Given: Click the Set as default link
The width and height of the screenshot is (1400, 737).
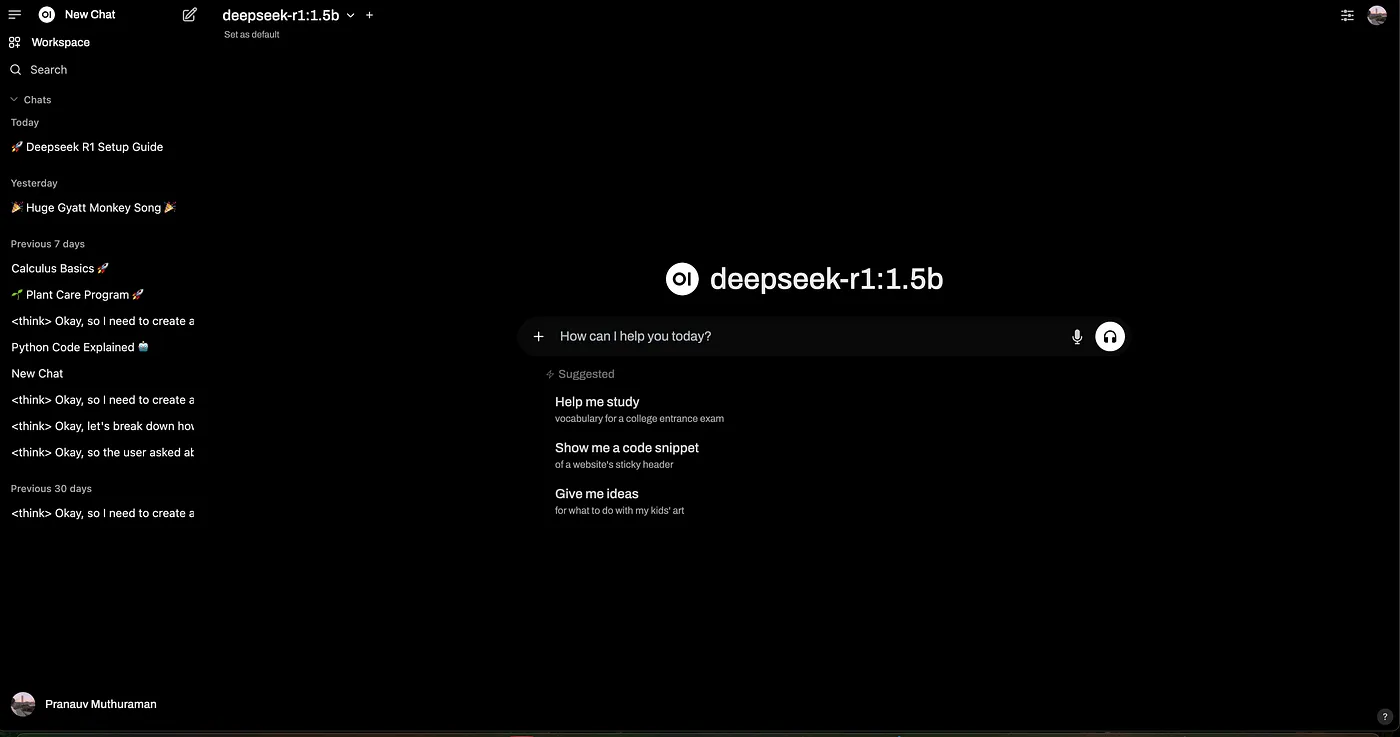Looking at the screenshot, I should 252,35.
